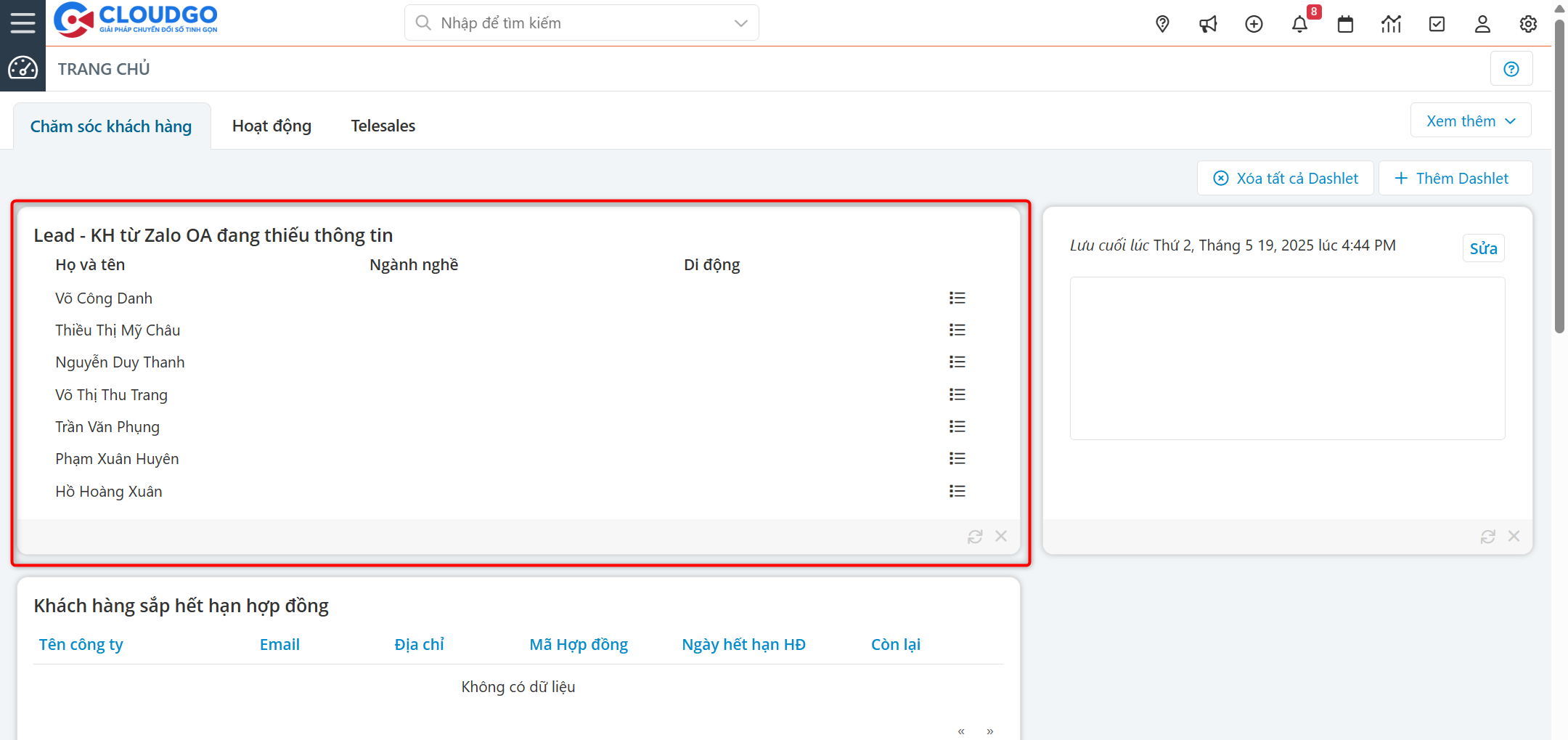Switch to the Hoạt động tab
Screen dimensions: 1568x740
point(271,126)
